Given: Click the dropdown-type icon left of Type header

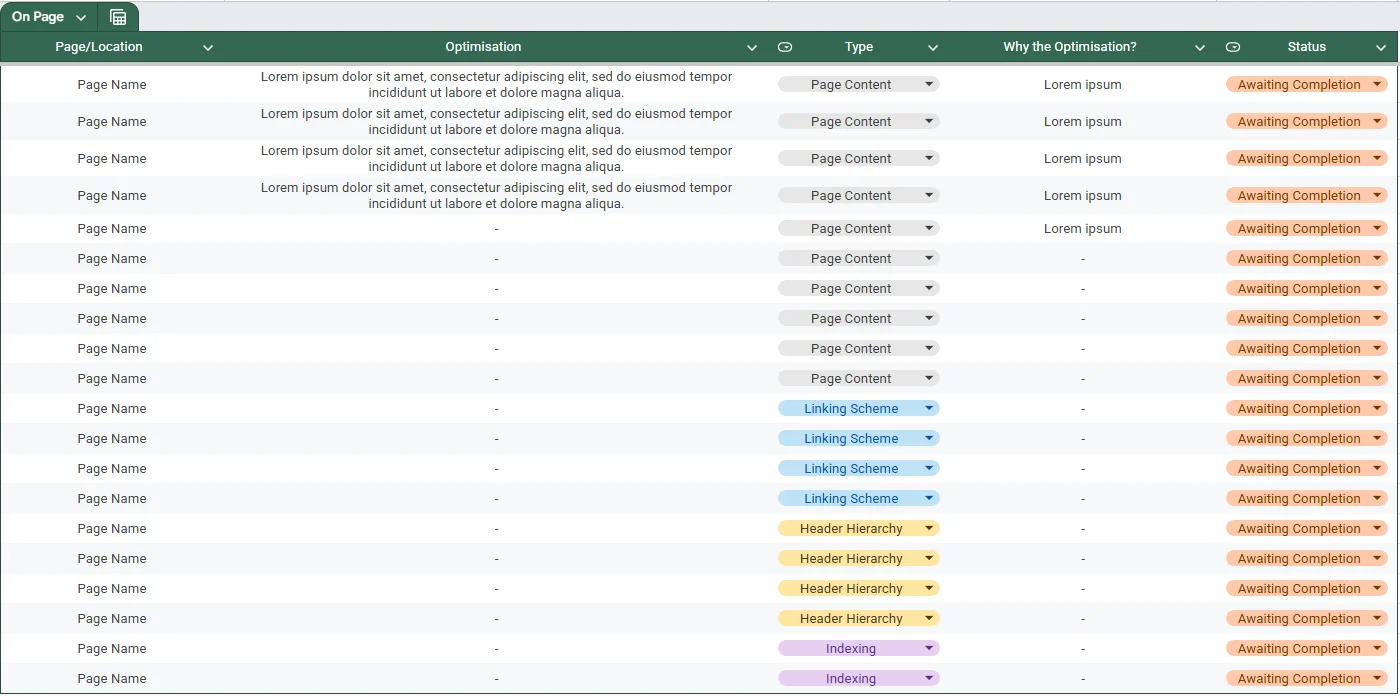Looking at the screenshot, I should (x=785, y=47).
